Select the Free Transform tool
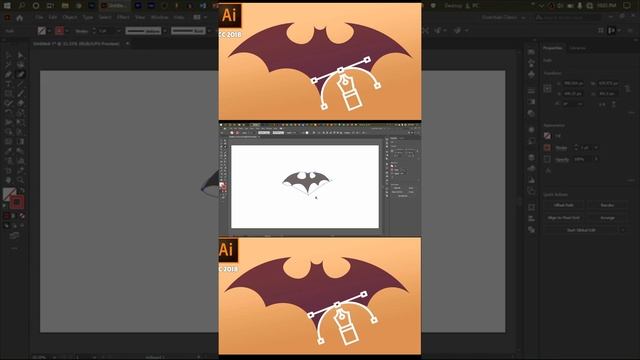Viewport: 640px width, 360px height. tap(20, 122)
